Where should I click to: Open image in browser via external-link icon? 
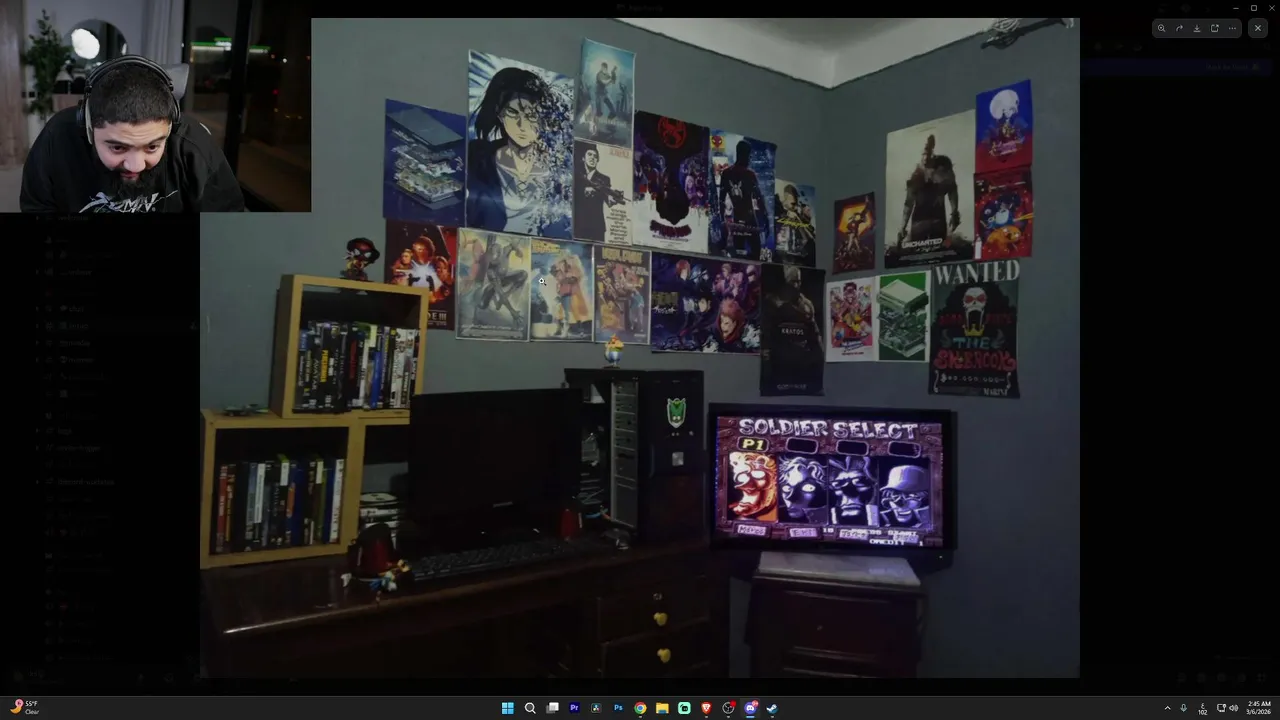1215,28
